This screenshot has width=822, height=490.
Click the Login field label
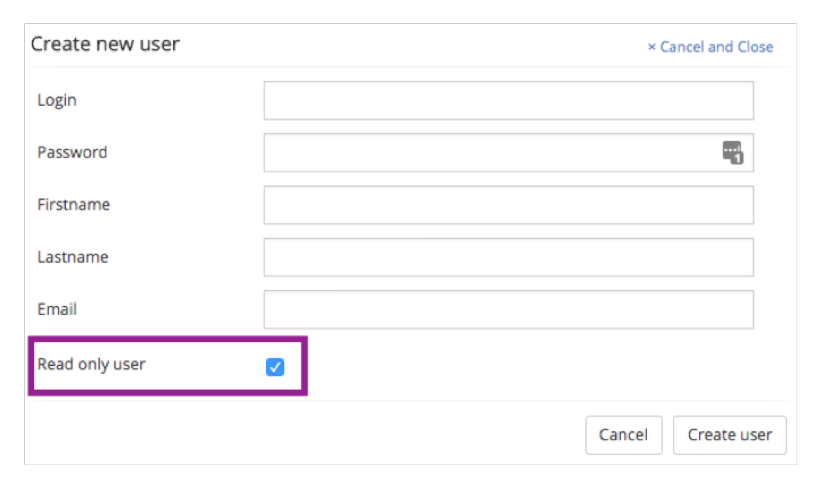point(57,100)
